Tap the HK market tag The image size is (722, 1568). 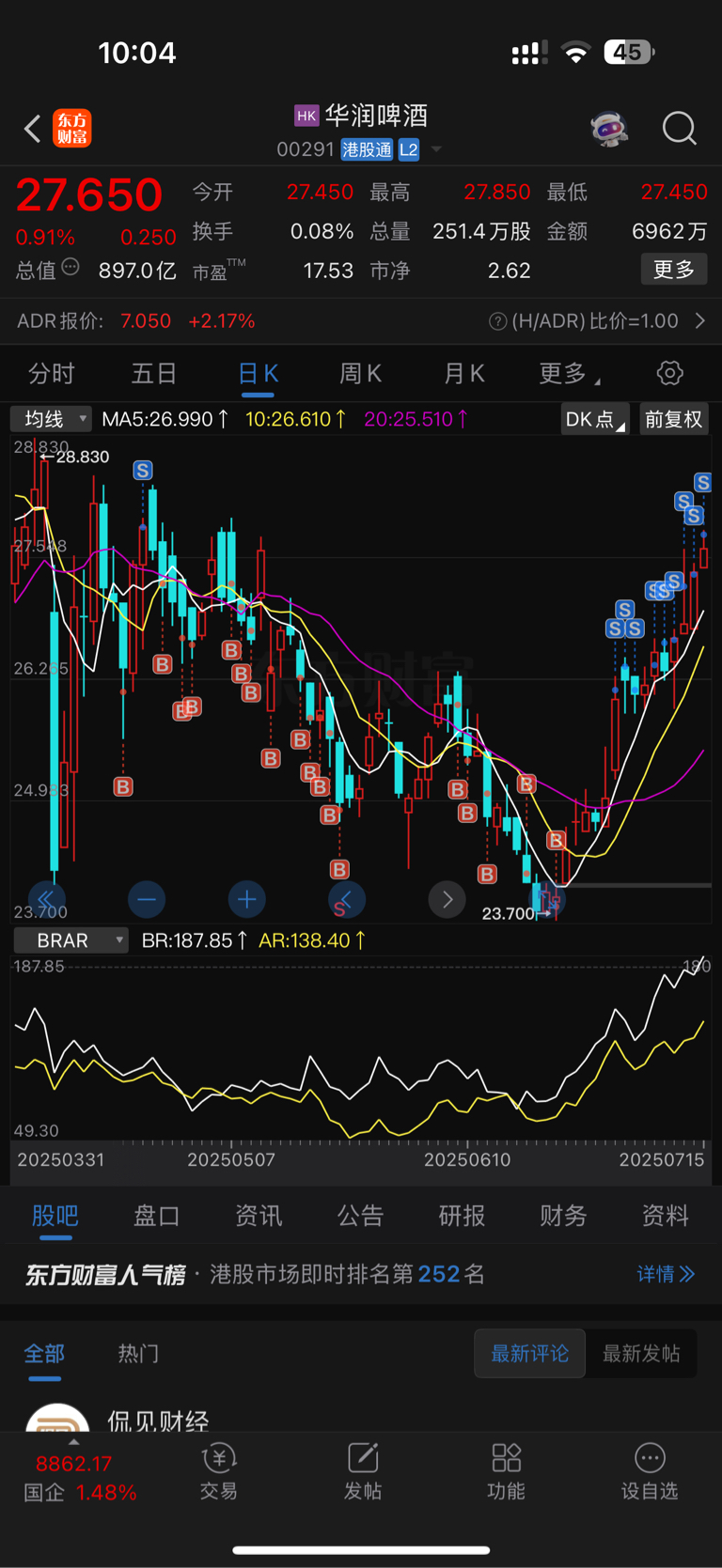click(x=306, y=116)
